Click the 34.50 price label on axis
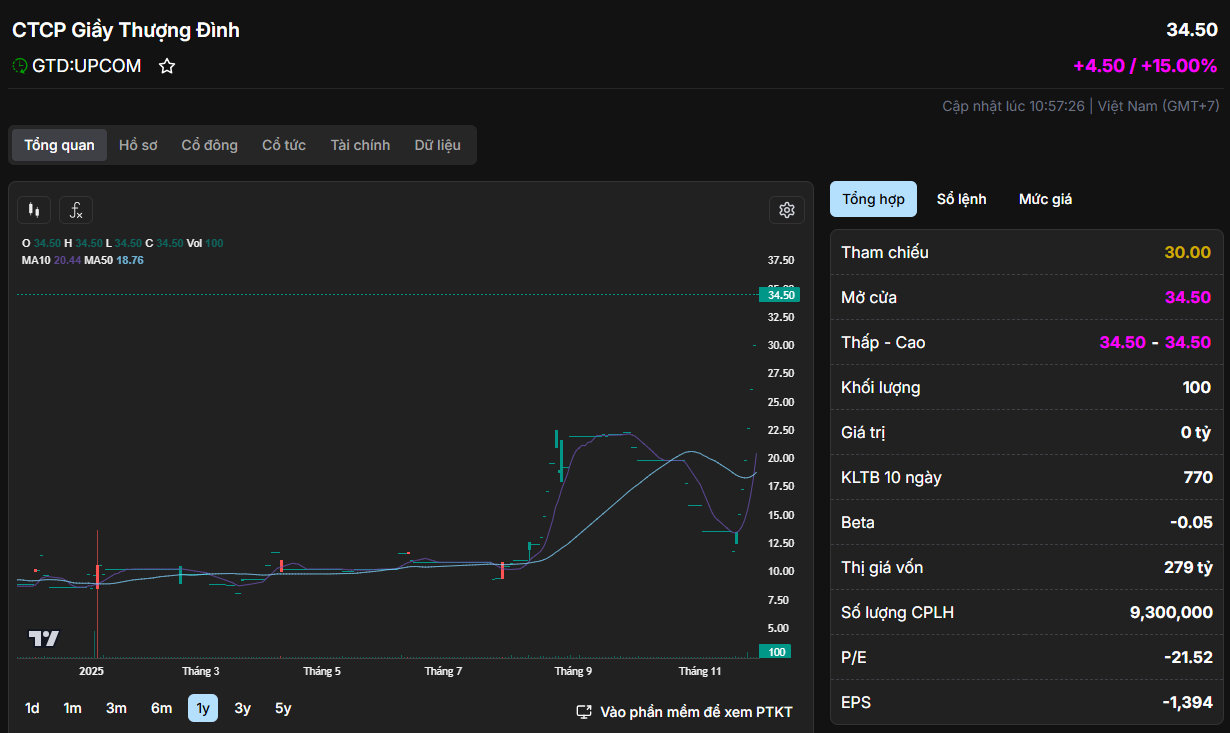 point(780,295)
